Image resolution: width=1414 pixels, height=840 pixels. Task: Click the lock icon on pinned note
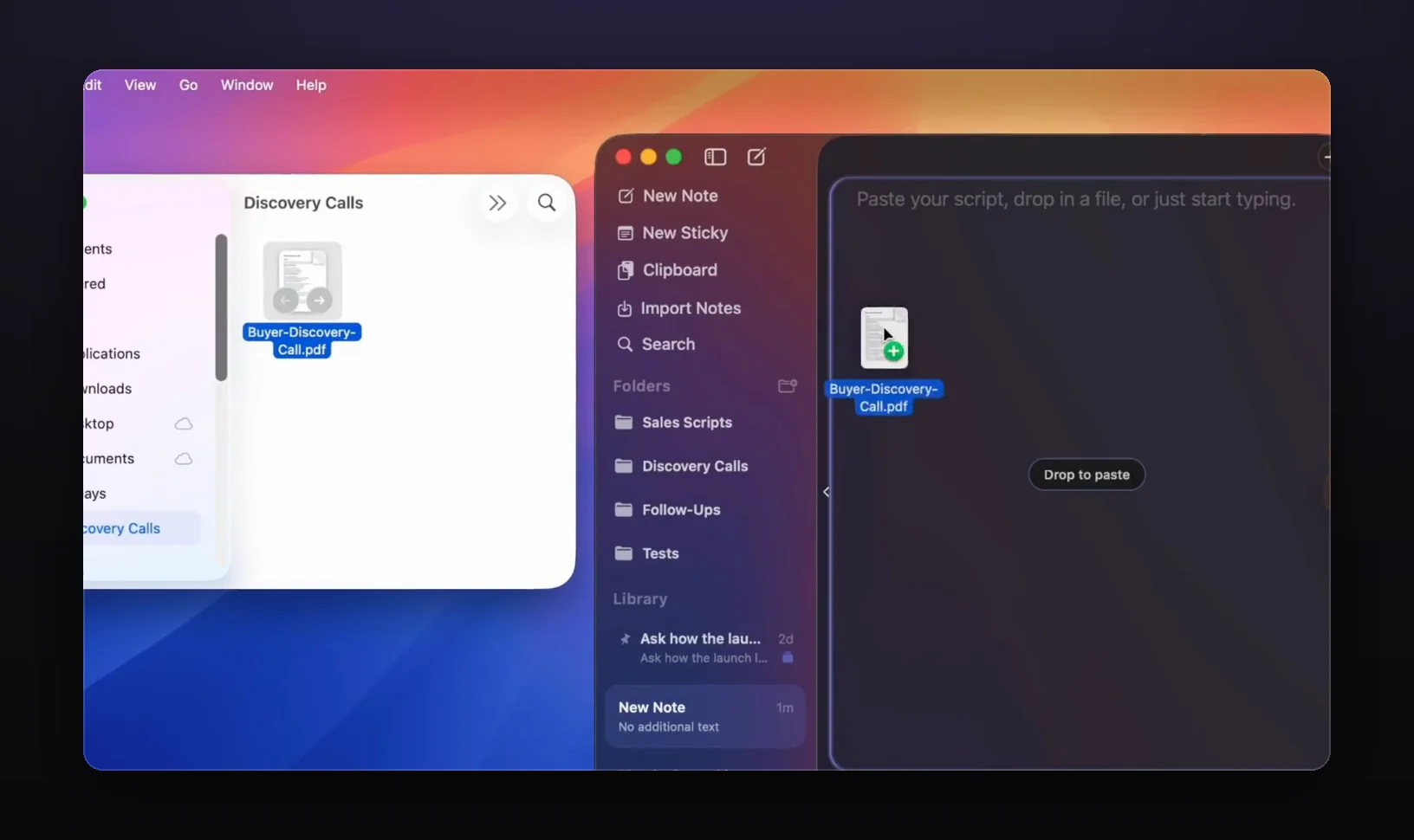(x=788, y=657)
